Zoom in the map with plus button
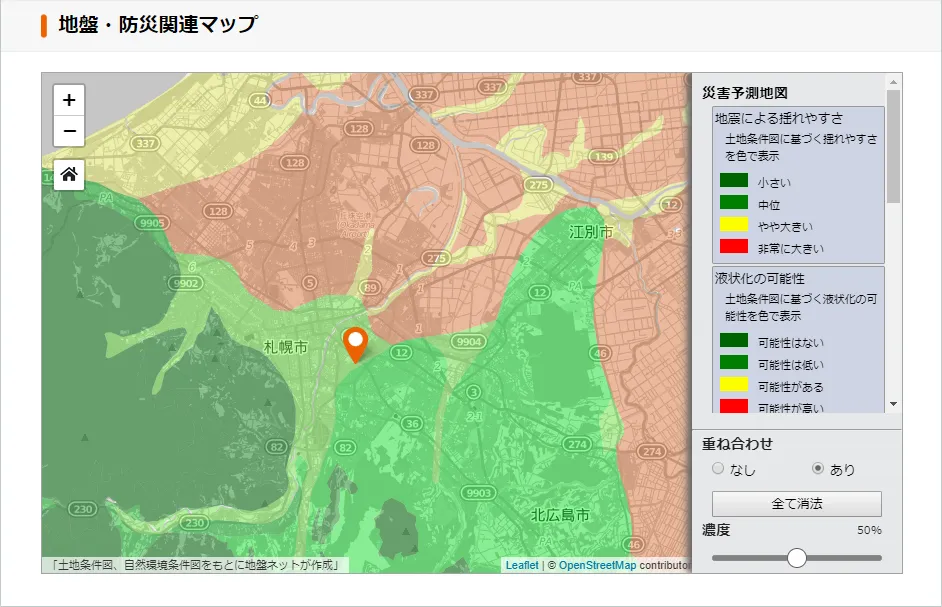This screenshot has width=942, height=607. click(69, 100)
